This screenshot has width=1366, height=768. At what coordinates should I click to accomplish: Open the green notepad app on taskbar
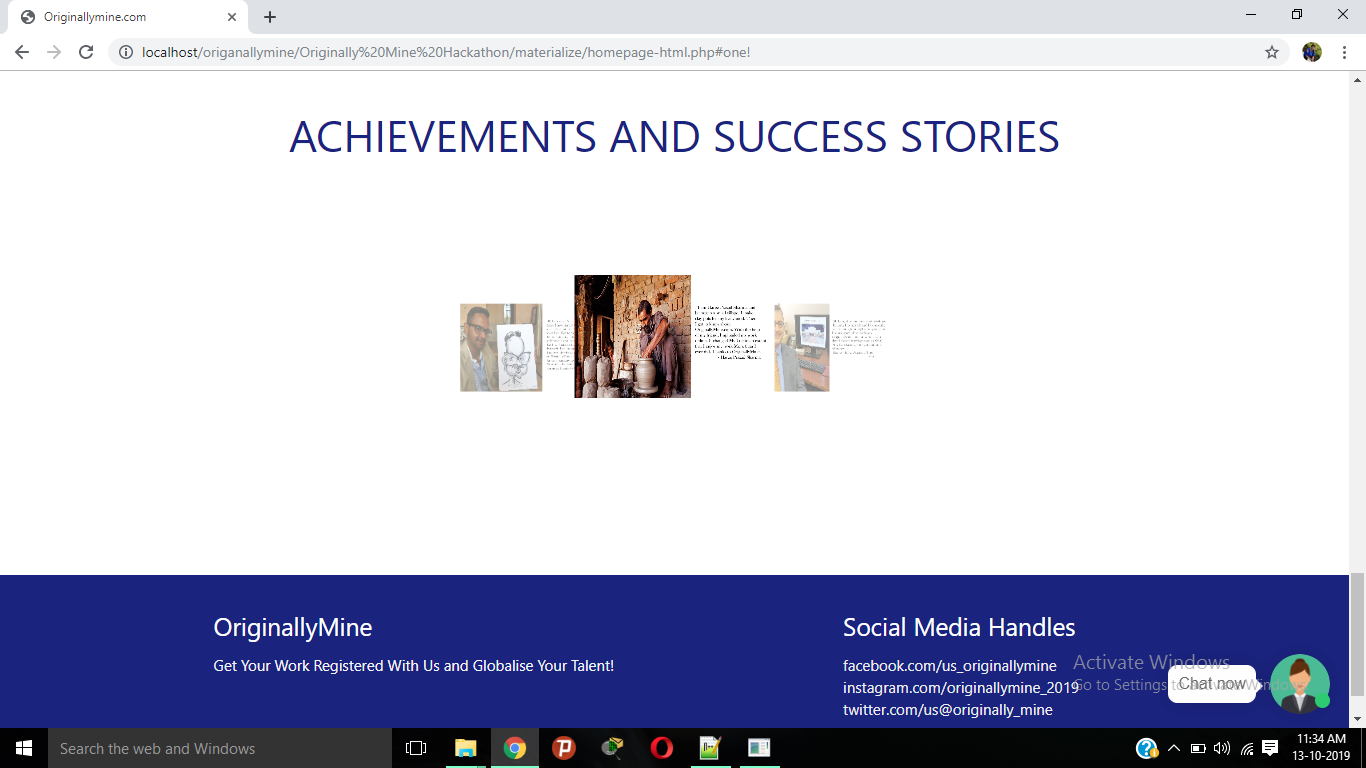(710, 748)
